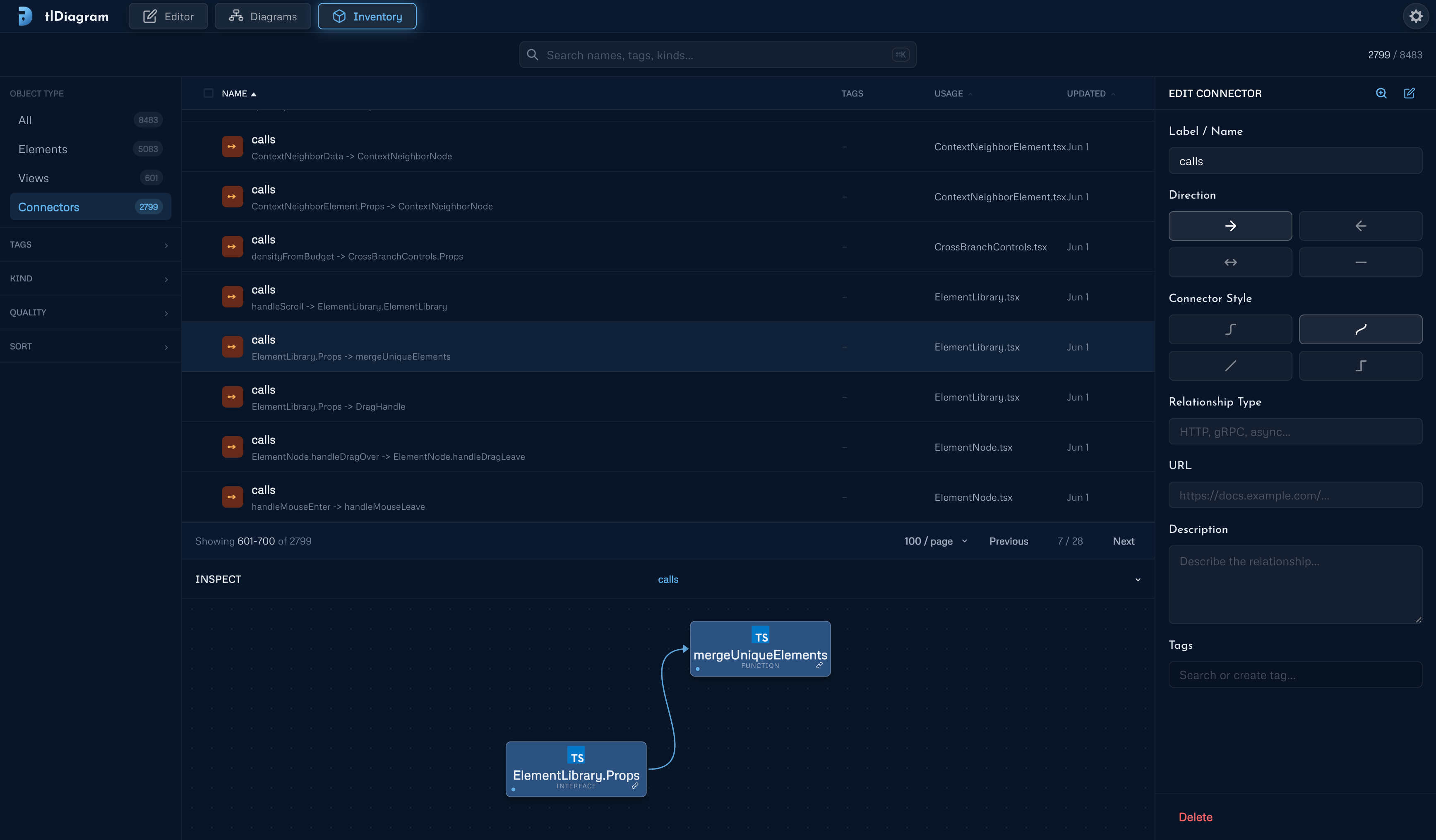1436x840 pixels.
Task: Click the zoom-to-connector magnifier icon
Action: click(1381, 94)
